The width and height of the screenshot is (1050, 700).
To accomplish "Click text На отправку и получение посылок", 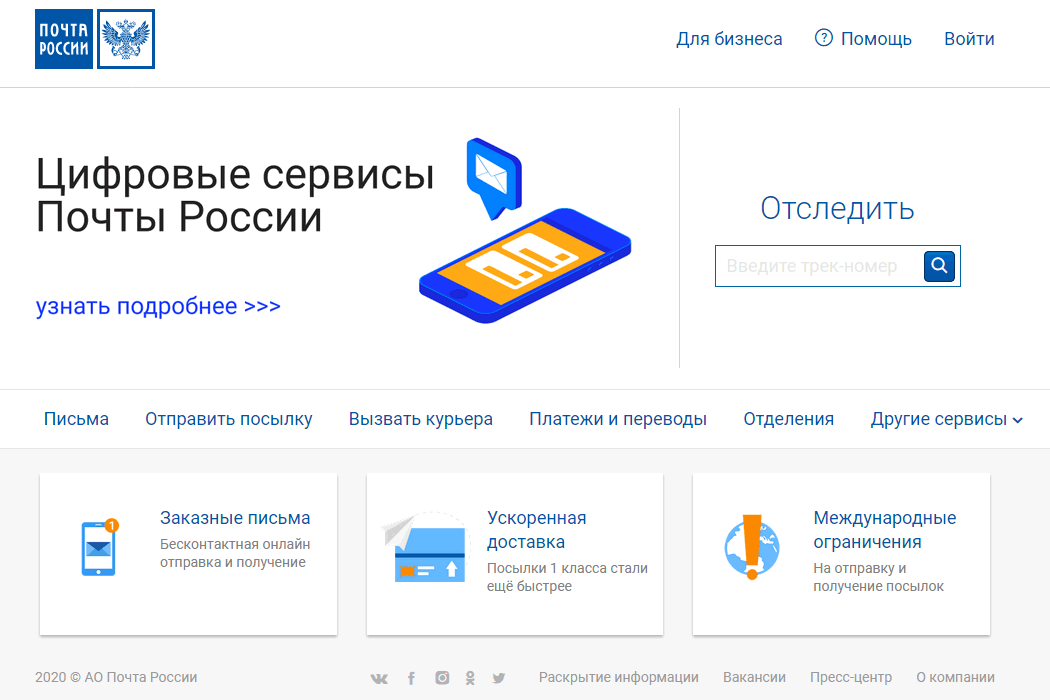I will 879,577.
